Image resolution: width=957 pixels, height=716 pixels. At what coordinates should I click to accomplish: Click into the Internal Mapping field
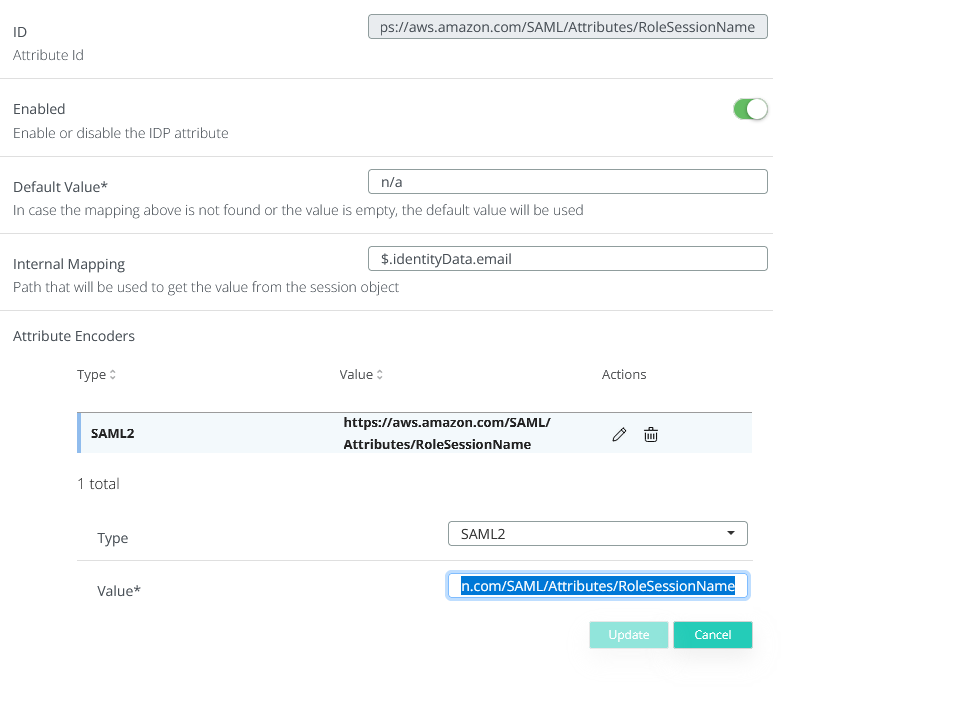point(567,259)
